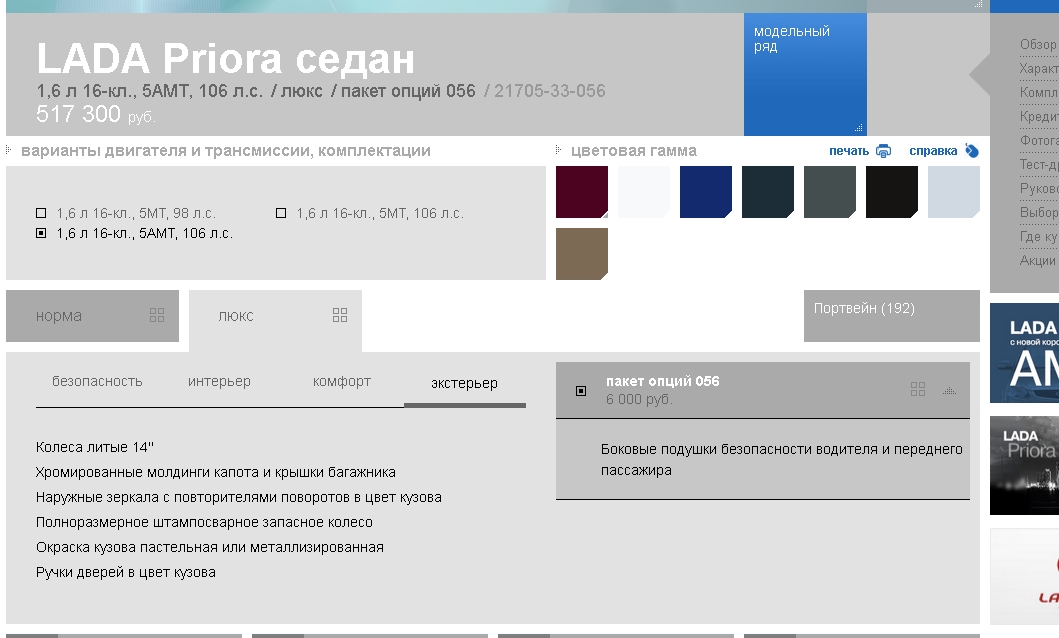
Task: Switch to экстерьер tab
Action: (465, 383)
